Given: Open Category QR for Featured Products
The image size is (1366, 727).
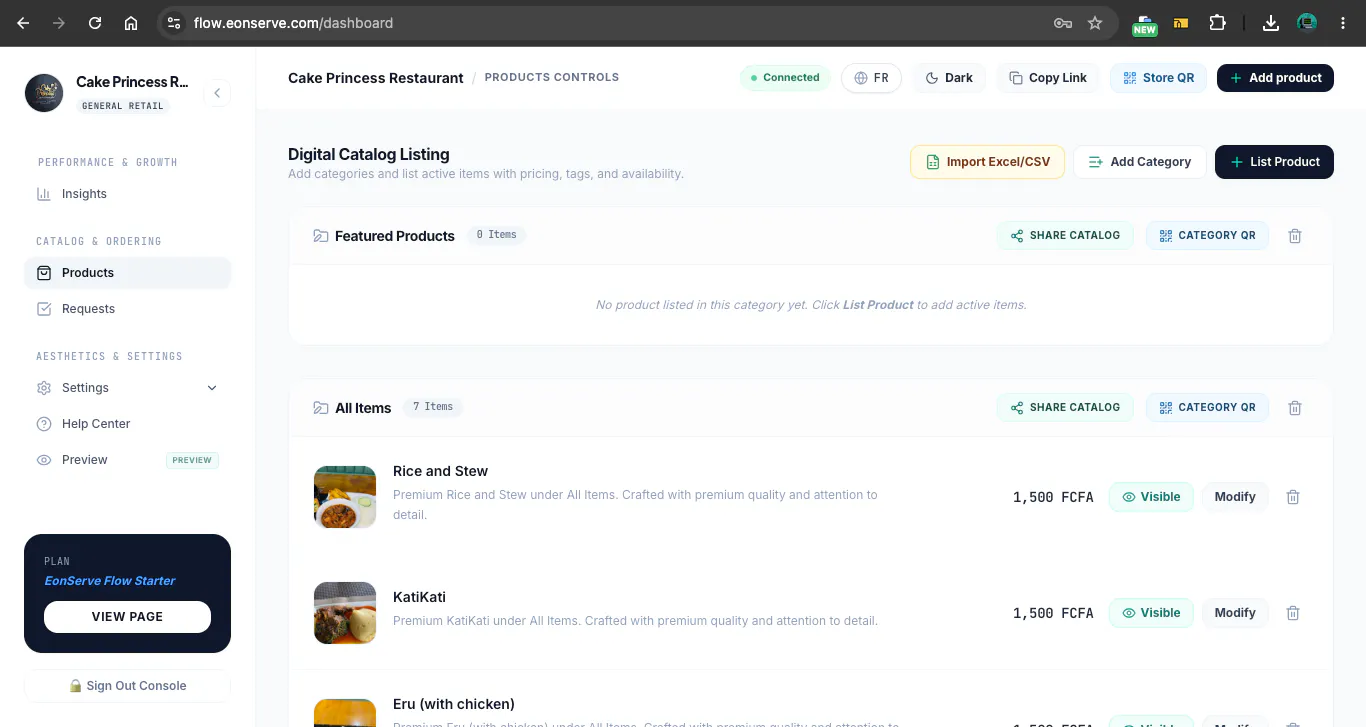Looking at the screenshot, I should 1207,236.
